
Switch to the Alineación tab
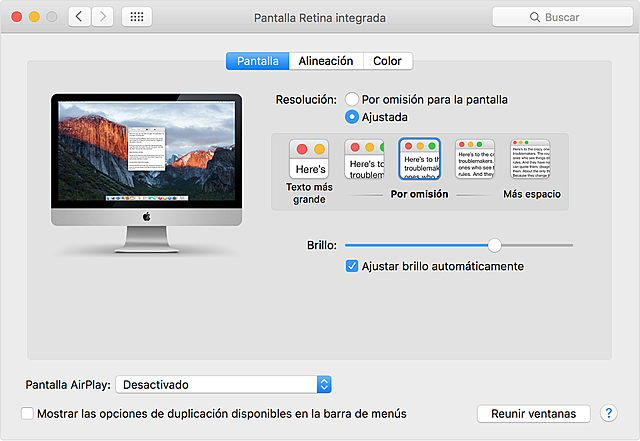point(326,61)
